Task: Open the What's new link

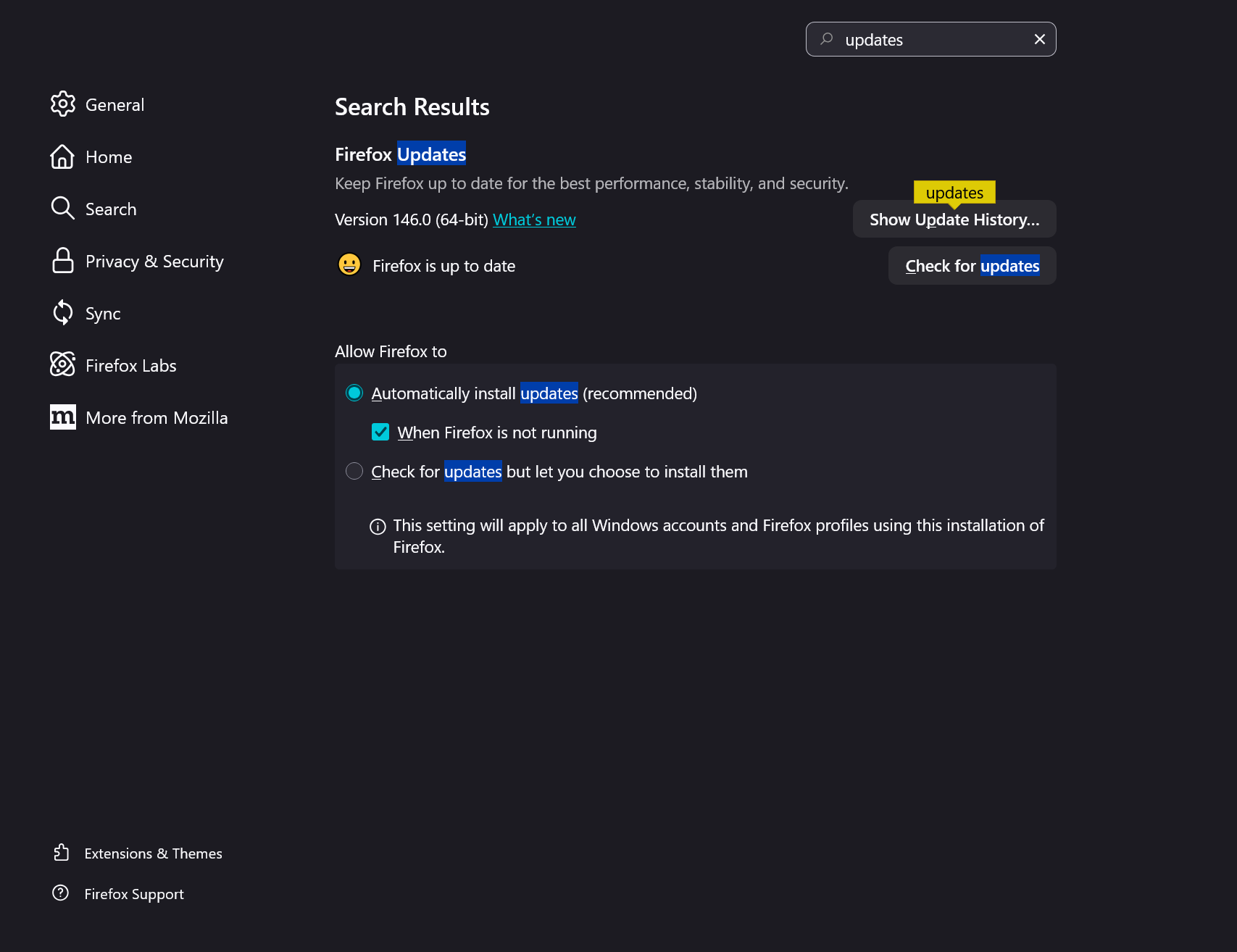Action: click(x=534, y=220)
